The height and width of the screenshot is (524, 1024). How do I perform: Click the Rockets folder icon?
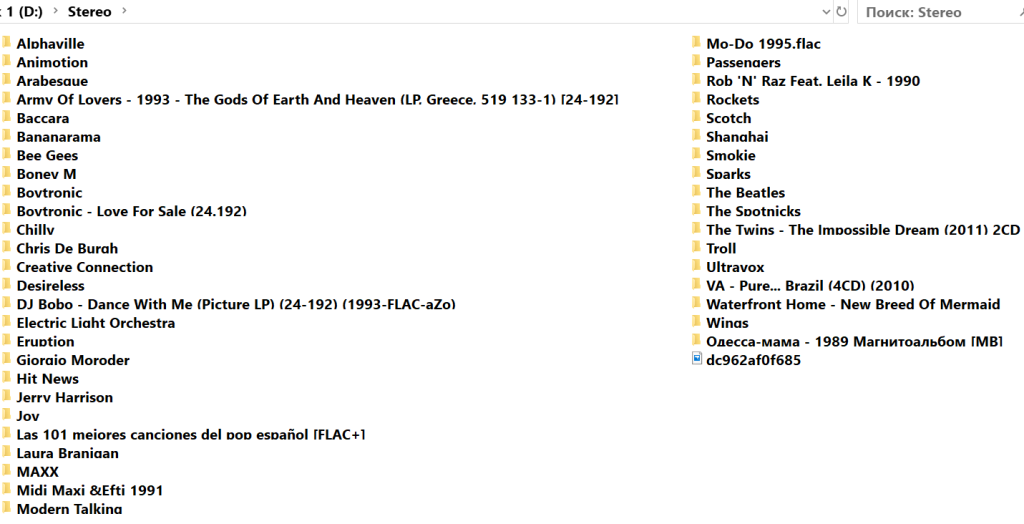(696, 99)
